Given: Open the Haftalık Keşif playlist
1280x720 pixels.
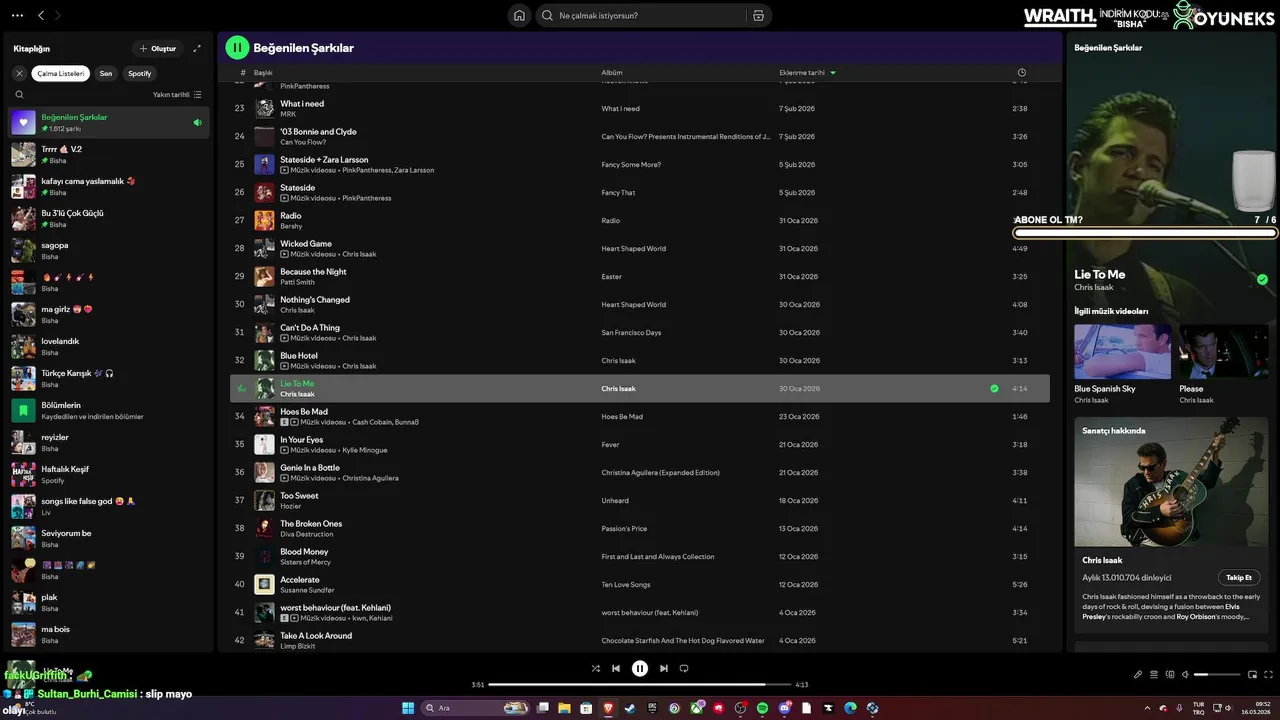Looking at the screenshot, I should pyautogui.click(x=110, y=474).
